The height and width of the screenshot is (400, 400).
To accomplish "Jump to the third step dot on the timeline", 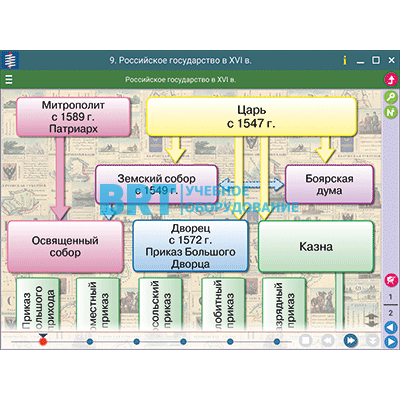I will pos(136,342).
